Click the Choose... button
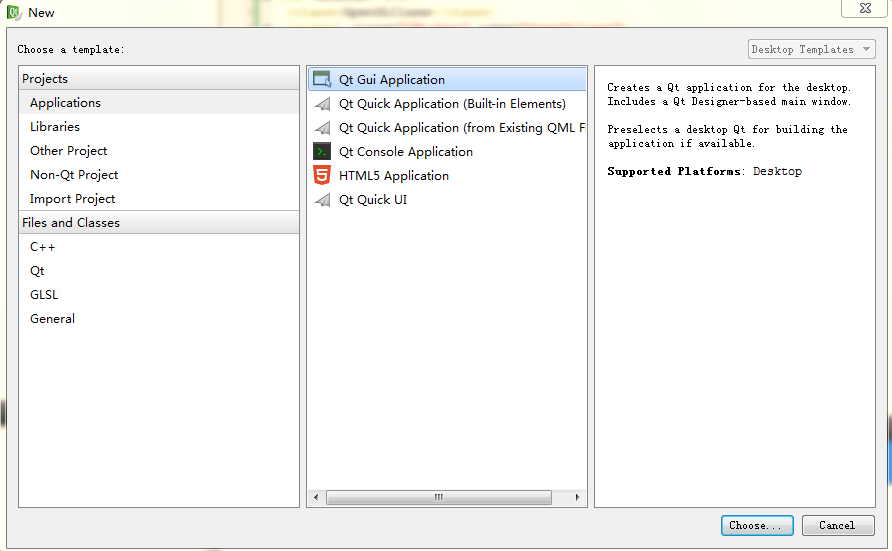Image resolution: width=892 pixels, height=551 pixels. (757, 525)
